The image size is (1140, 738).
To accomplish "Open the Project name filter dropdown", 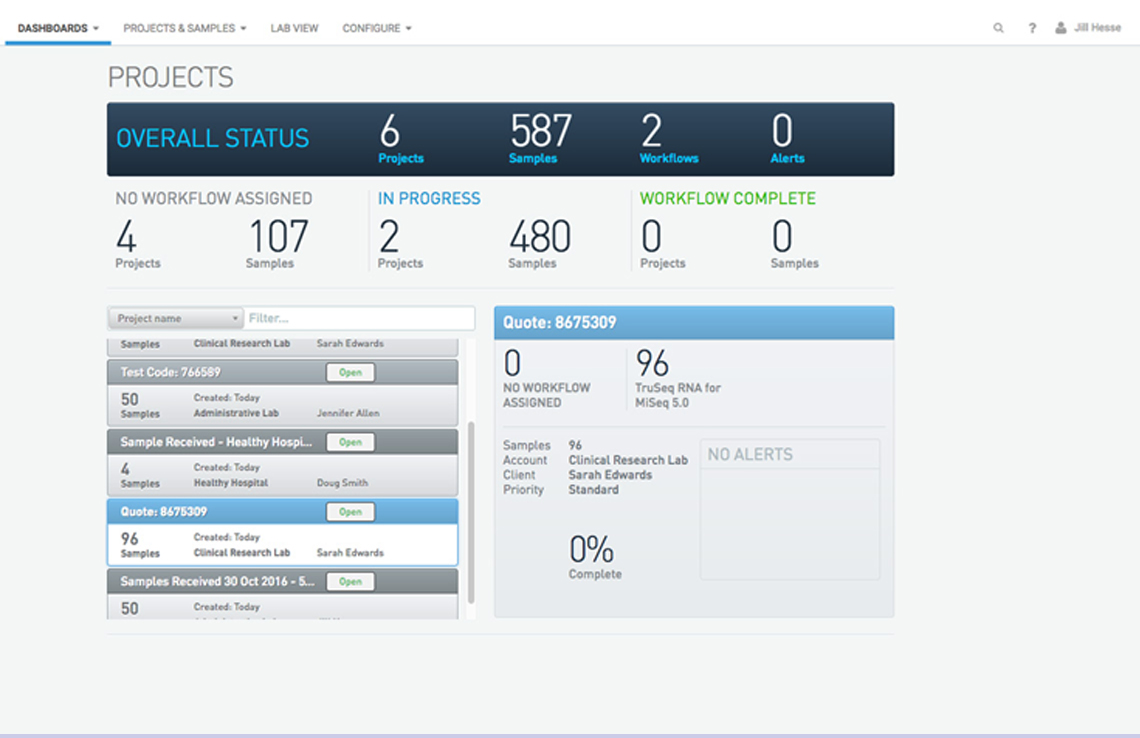I will coord(176,319).
